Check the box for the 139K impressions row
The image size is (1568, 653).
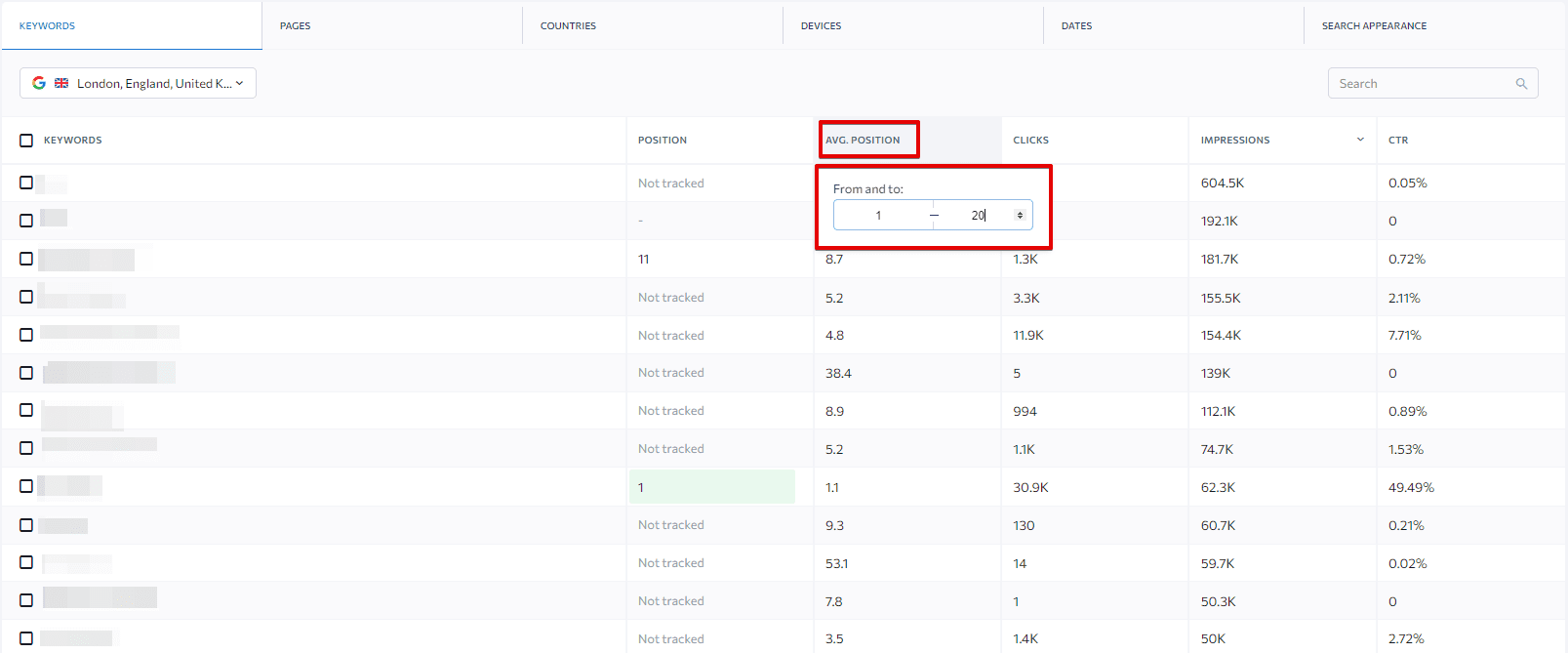[x=26, y=373]
